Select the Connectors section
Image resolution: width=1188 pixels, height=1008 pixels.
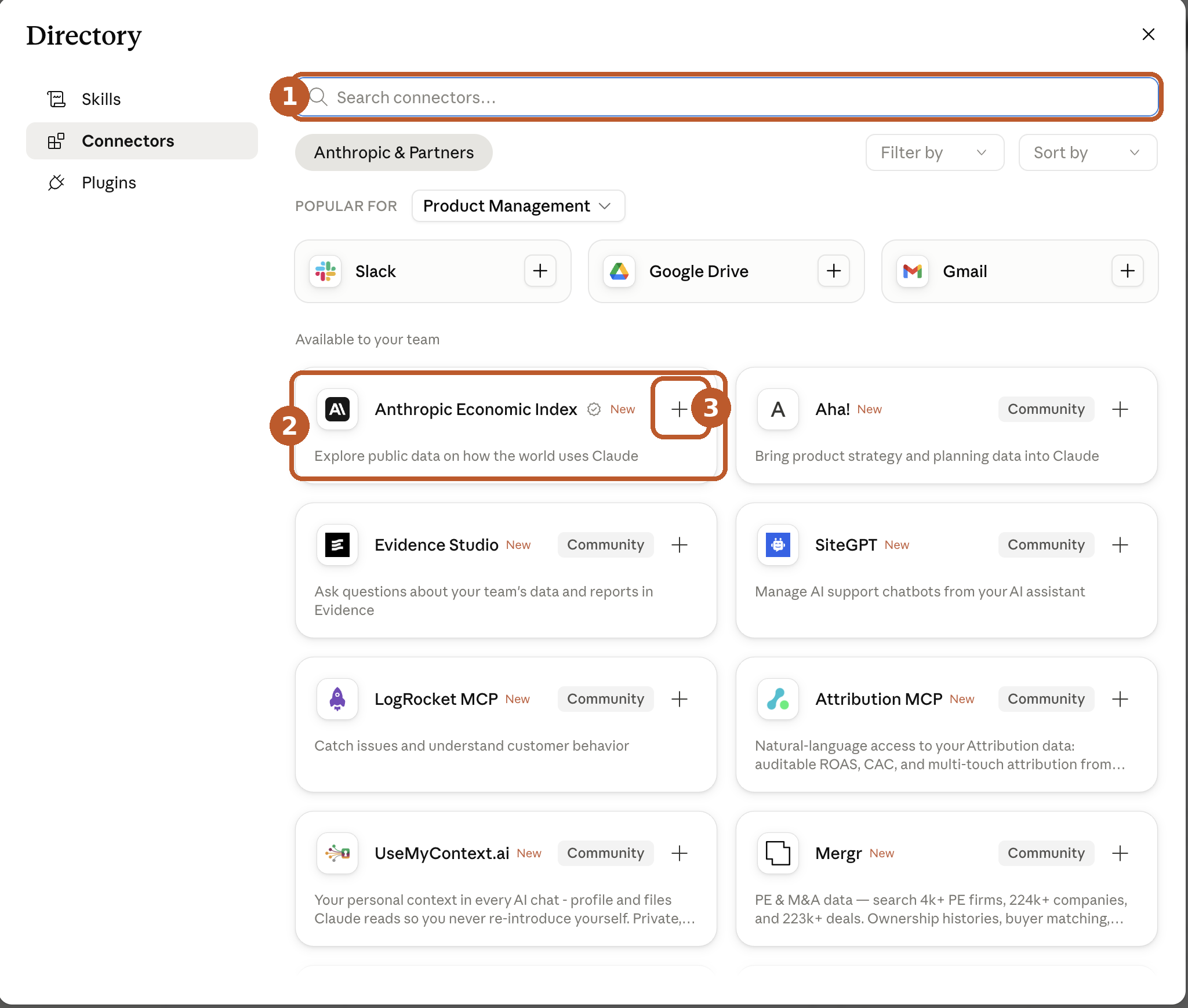pos(142,141)
